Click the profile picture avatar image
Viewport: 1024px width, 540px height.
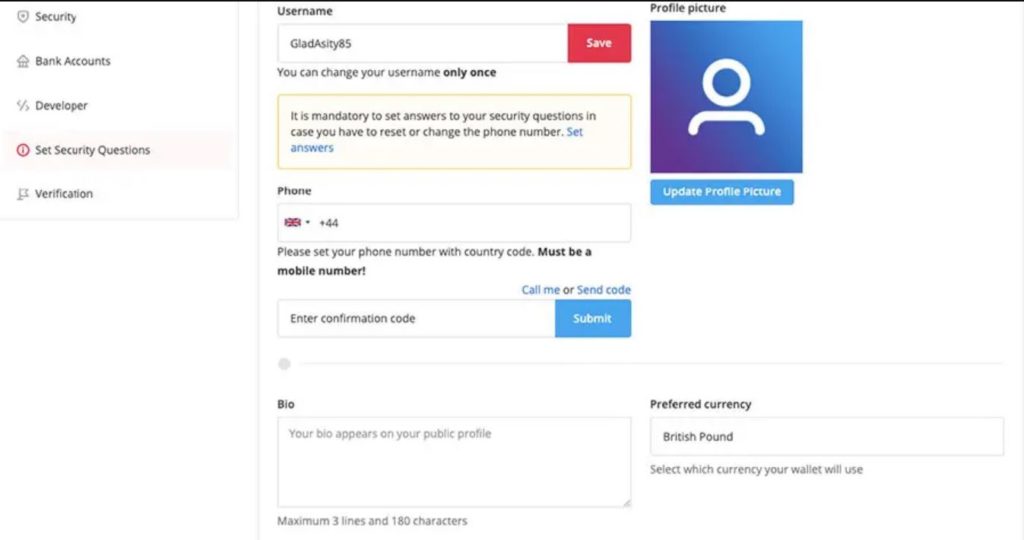click(x=726, y=97)
